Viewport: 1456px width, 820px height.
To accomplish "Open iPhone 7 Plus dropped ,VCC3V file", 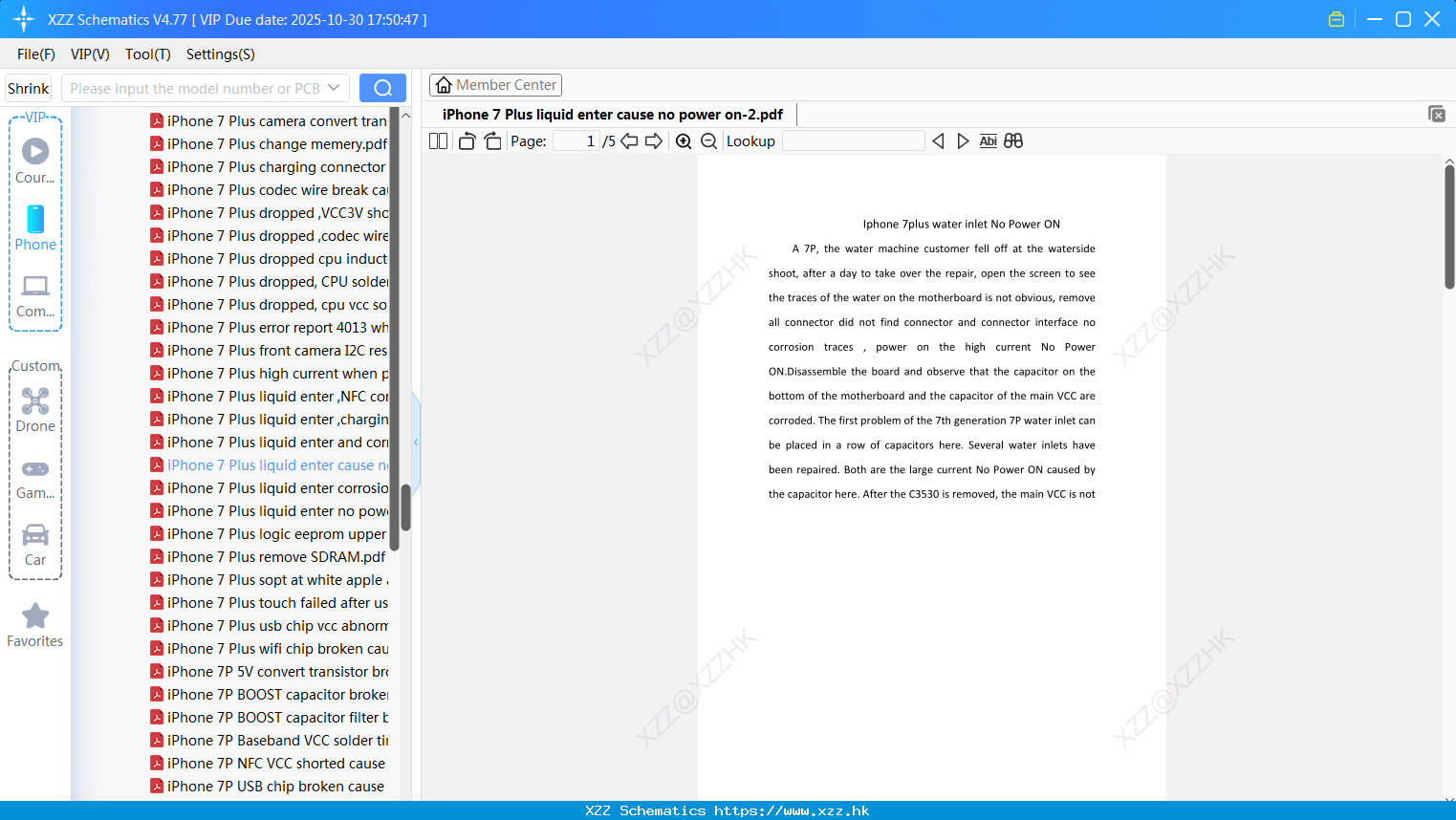I will [269, 213].
